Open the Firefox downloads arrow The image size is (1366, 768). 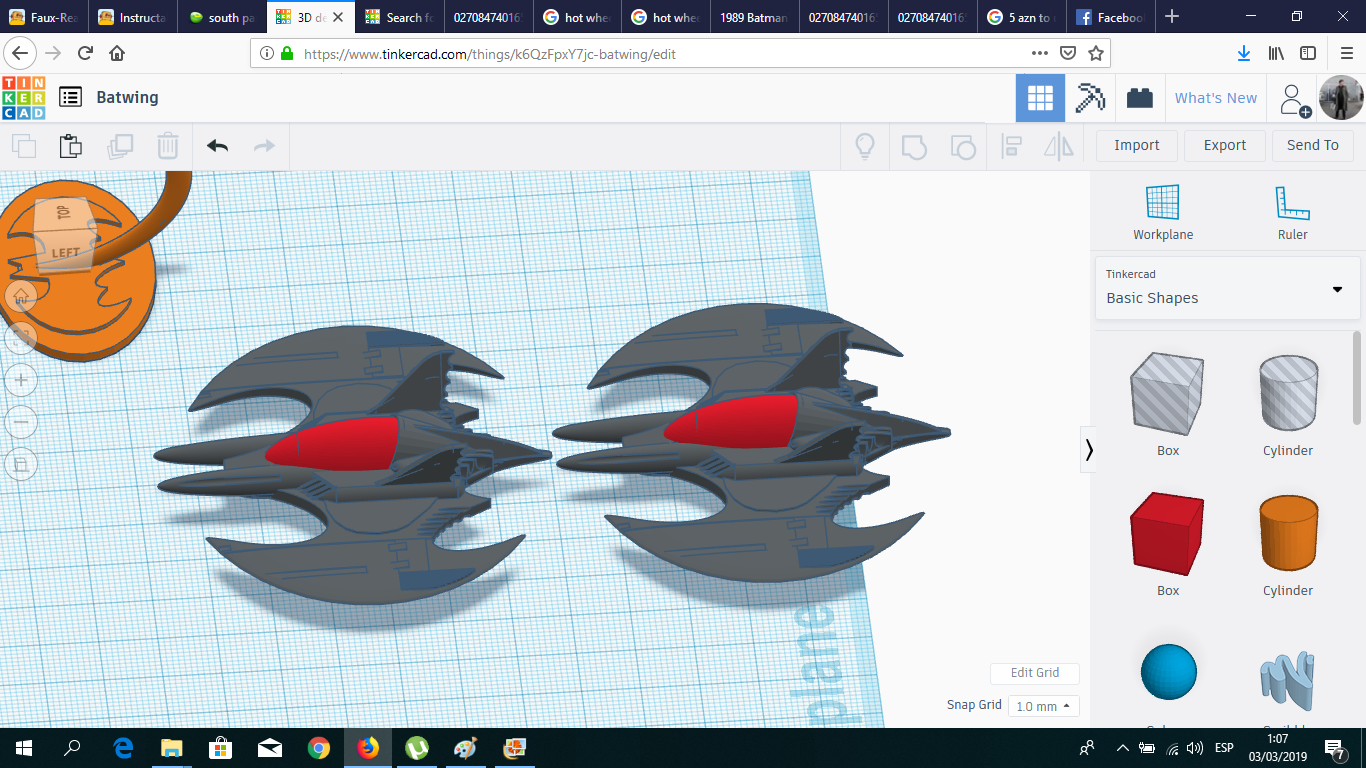(x=1244, y=54)
